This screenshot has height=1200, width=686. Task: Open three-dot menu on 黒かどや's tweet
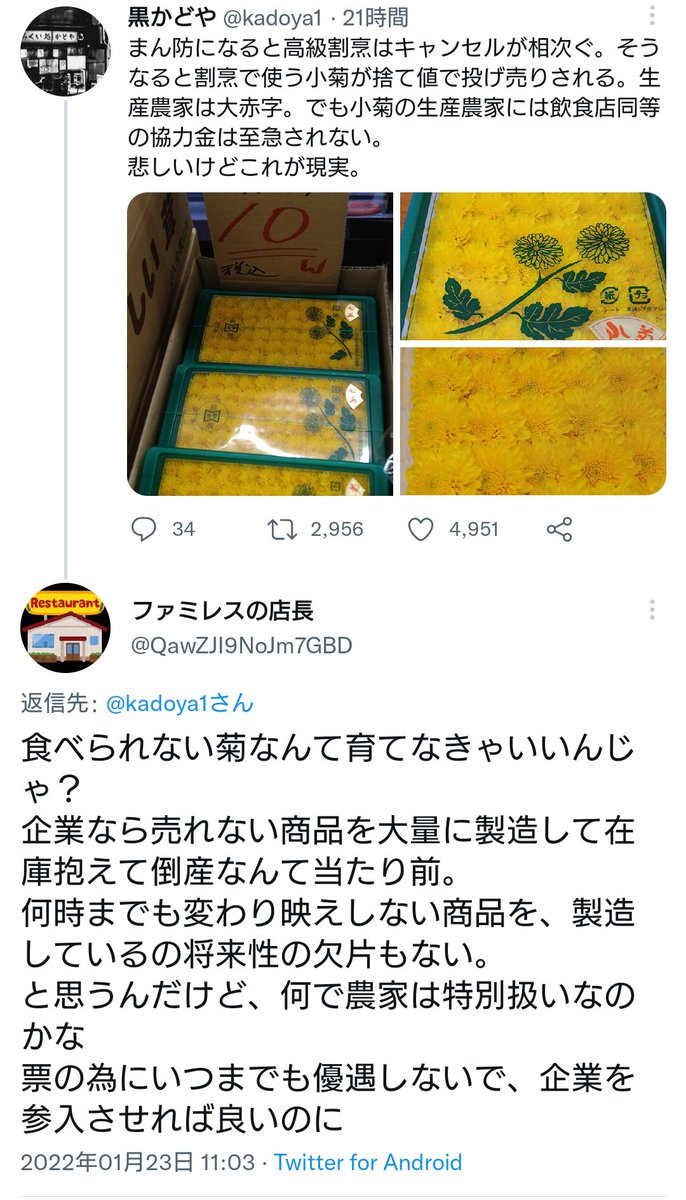pyautogui.click(x=653, y=17)
